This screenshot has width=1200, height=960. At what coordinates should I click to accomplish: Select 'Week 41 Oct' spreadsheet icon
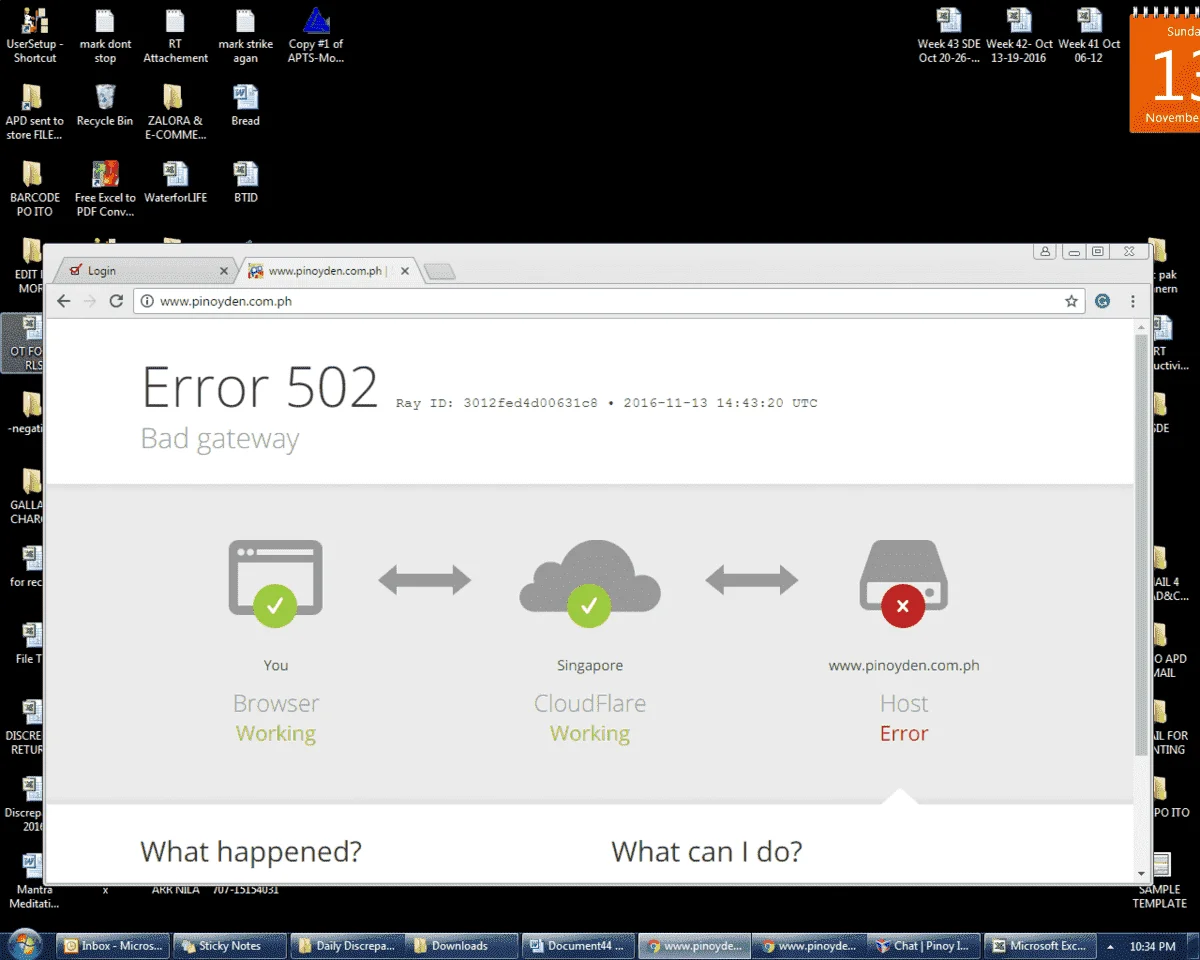click(x=1089, y=36)
